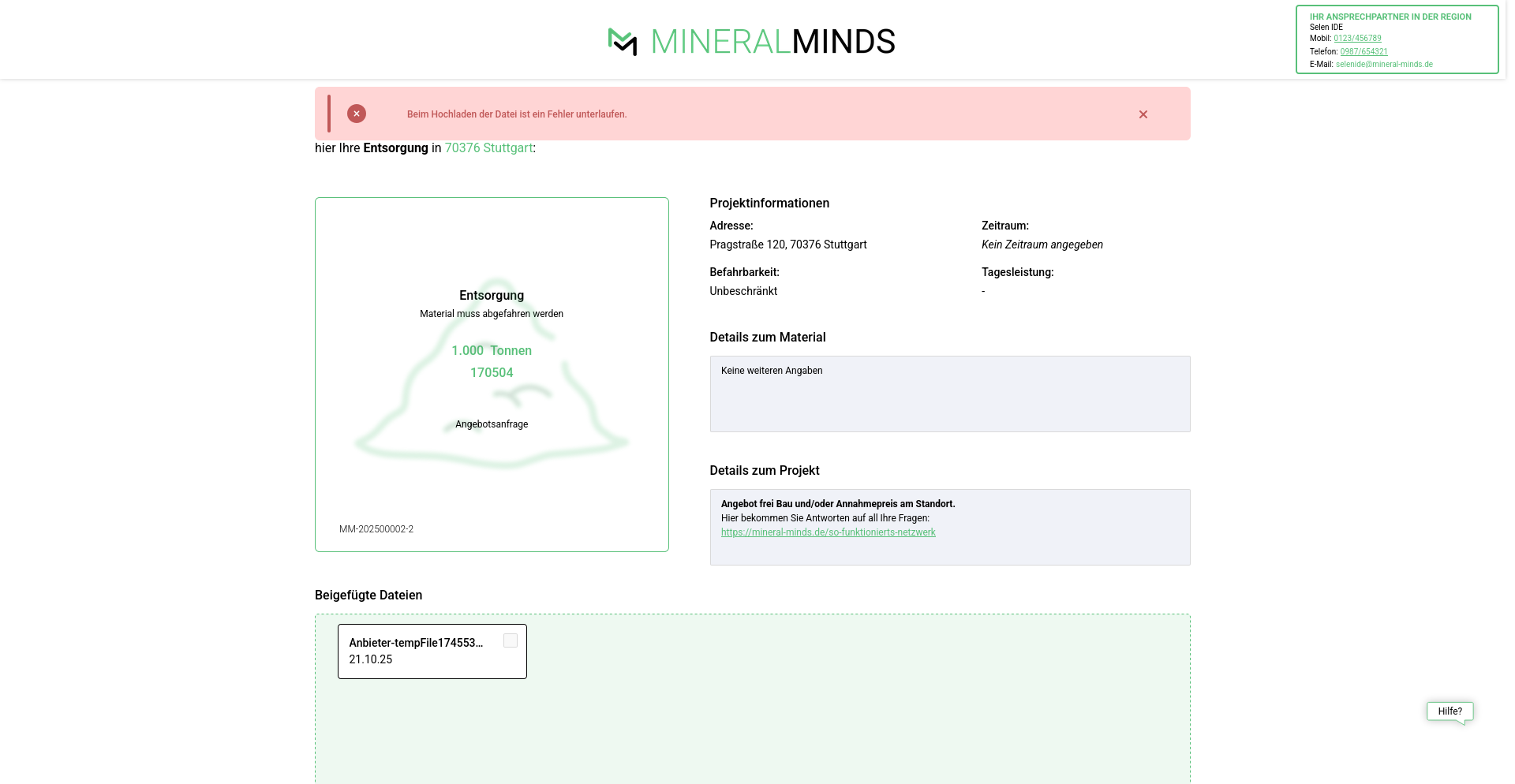Open the so-funktionierts-netzwerk link
The image size is (1515, 784).
click(x=828, y=532)
